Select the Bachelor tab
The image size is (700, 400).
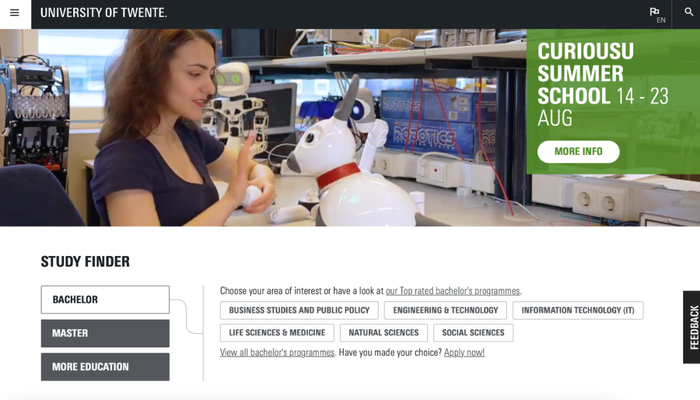(x=105, y=300)
